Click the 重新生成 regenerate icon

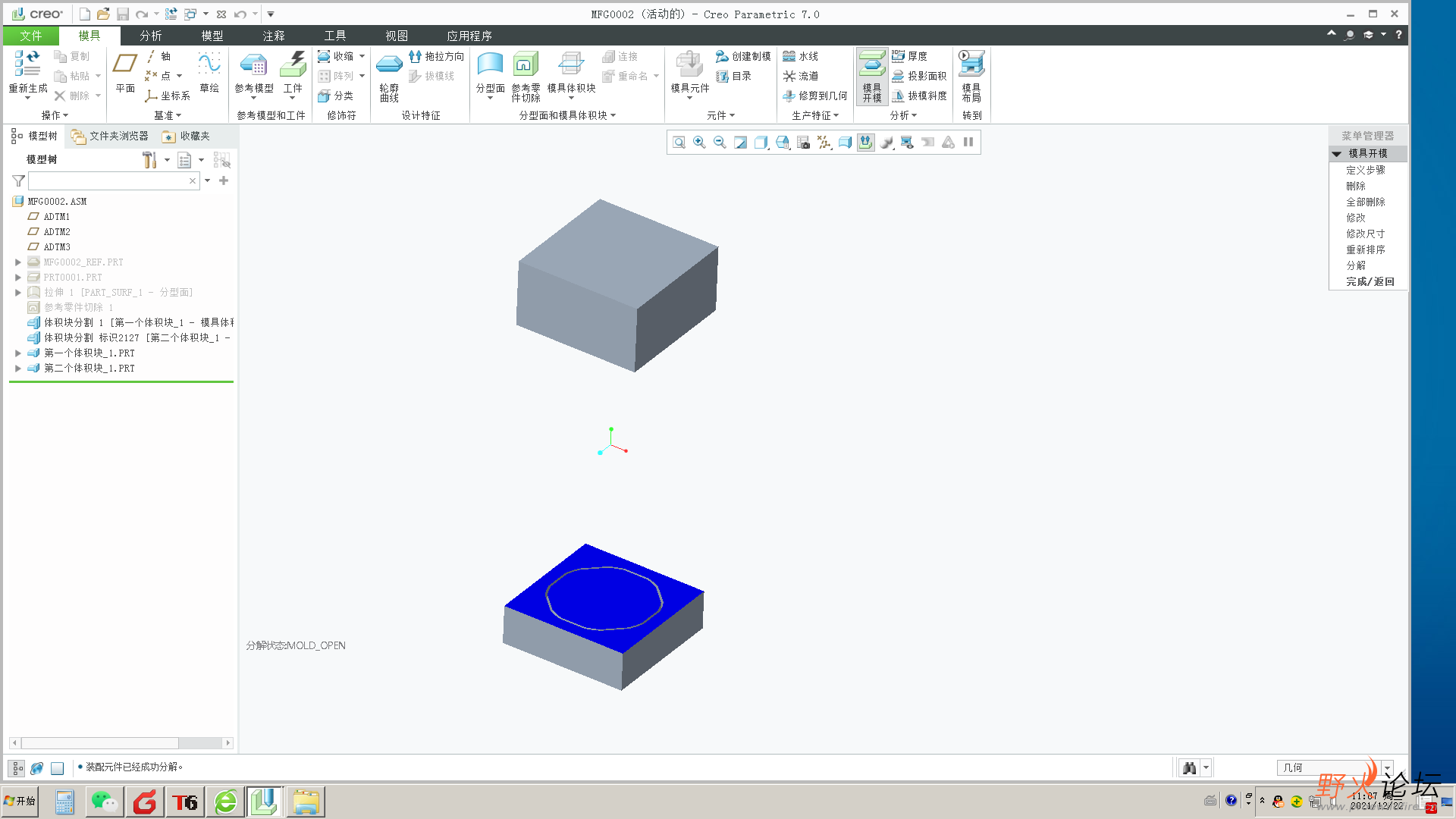coord(27,74)
